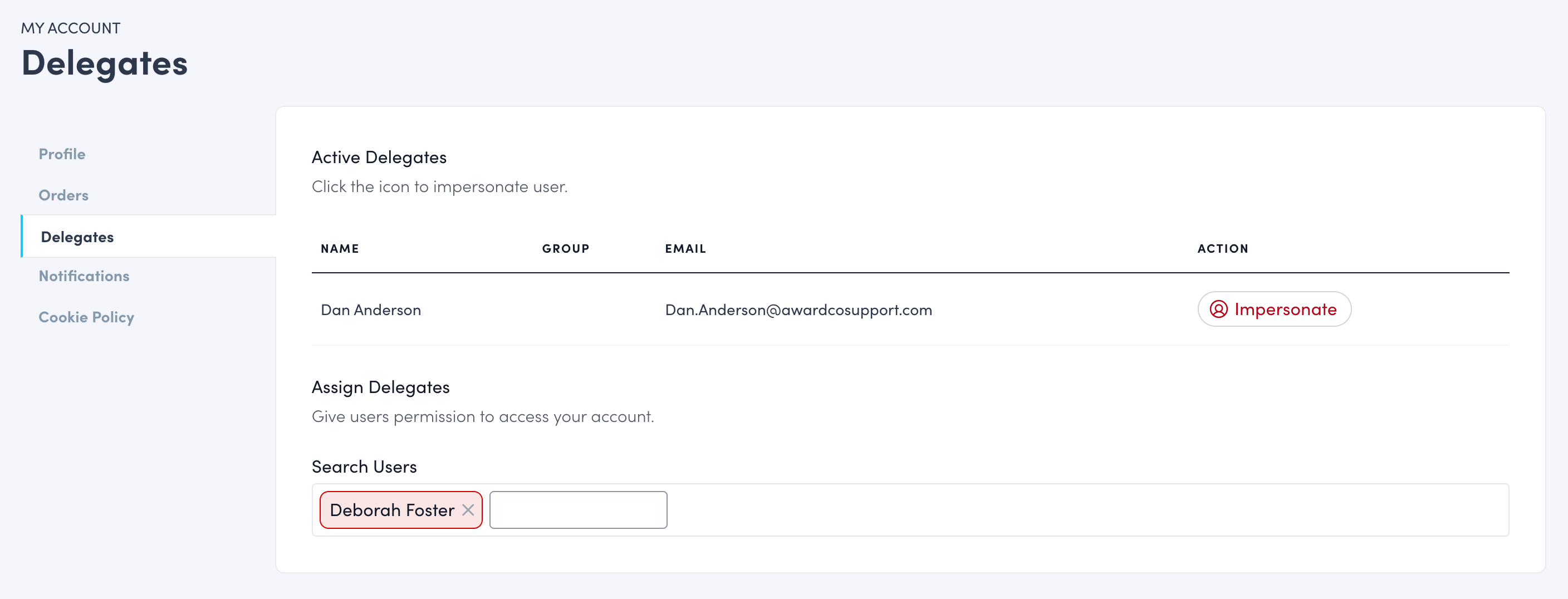Select Dan Anderson's email address
The height and width of the screenshot is (599, 1568).
click(x=798, y=309)
